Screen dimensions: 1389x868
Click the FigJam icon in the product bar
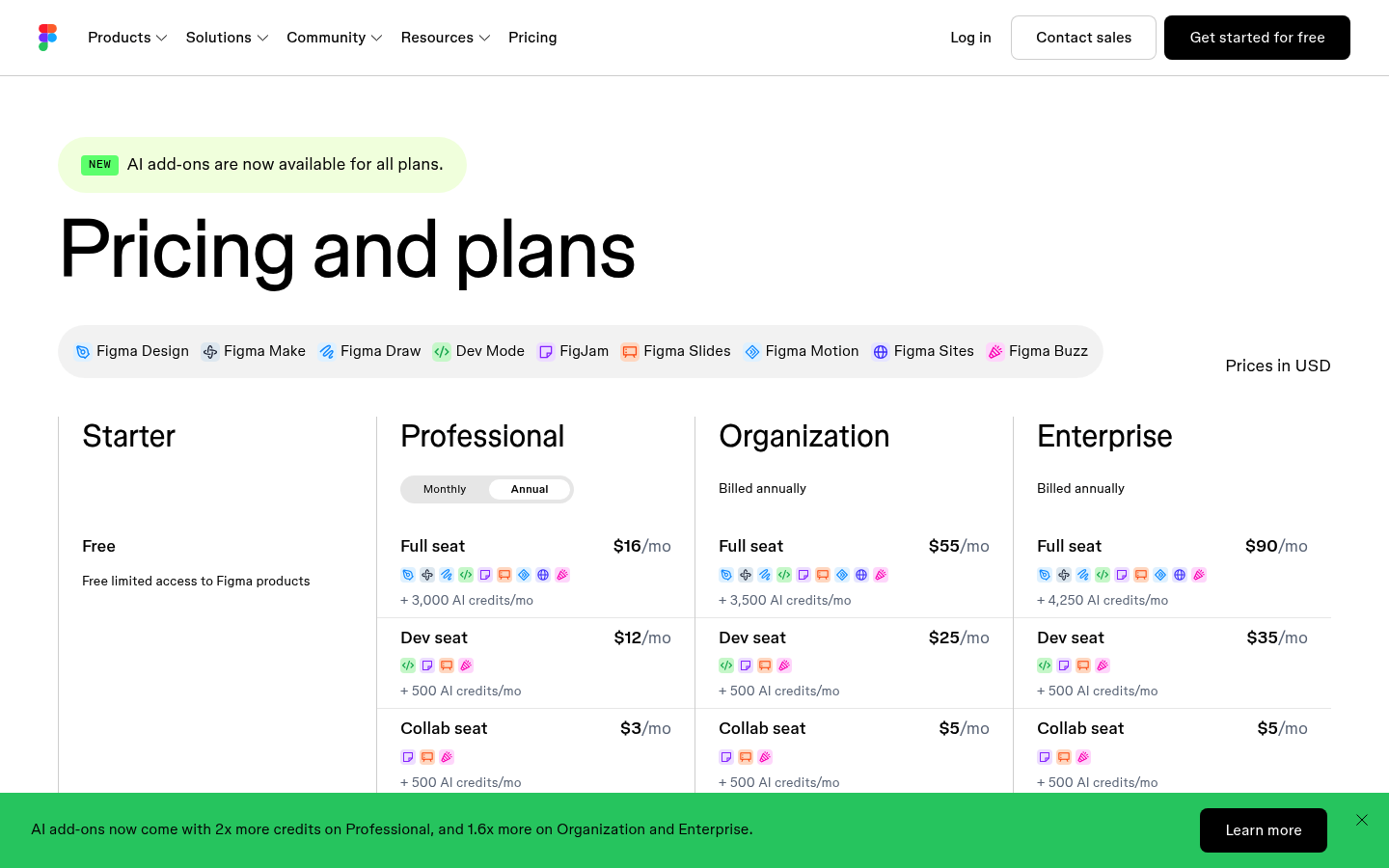point(546,352)
